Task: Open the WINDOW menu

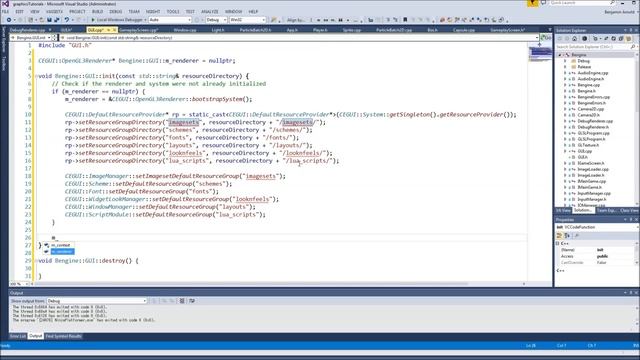Action: [233, 11]
